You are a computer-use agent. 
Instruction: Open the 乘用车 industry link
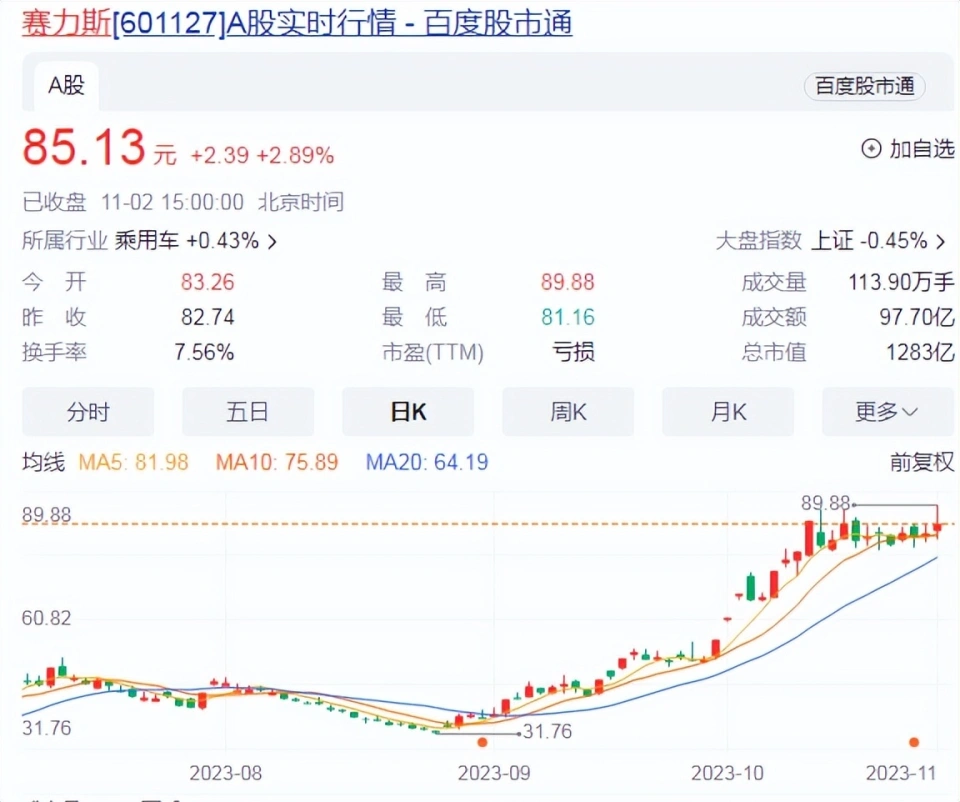click(146, 241)
